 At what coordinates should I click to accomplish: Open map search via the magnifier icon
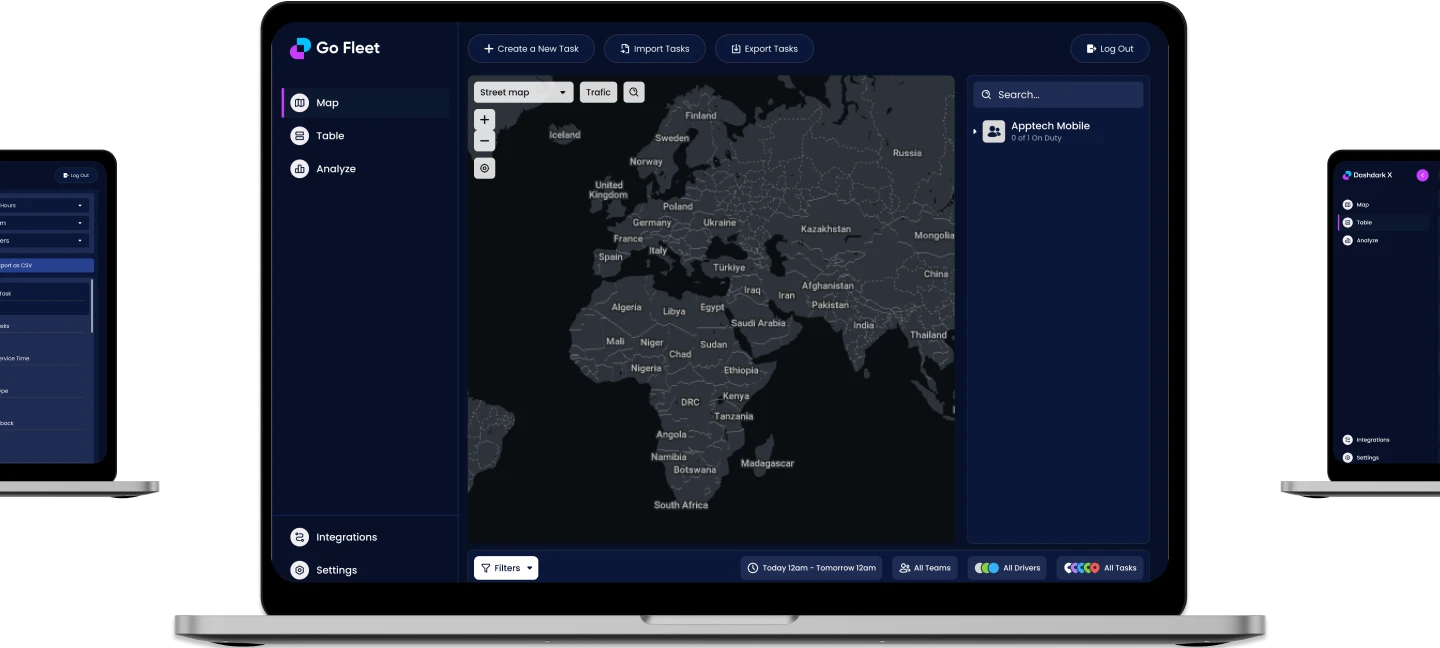click(634, 91)
